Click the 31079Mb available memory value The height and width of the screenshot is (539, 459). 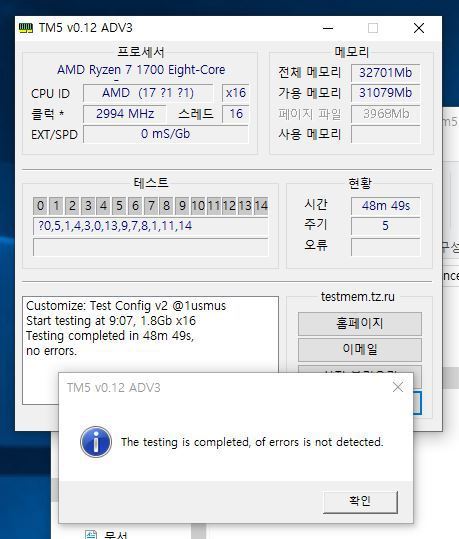[x=385, y=93]
